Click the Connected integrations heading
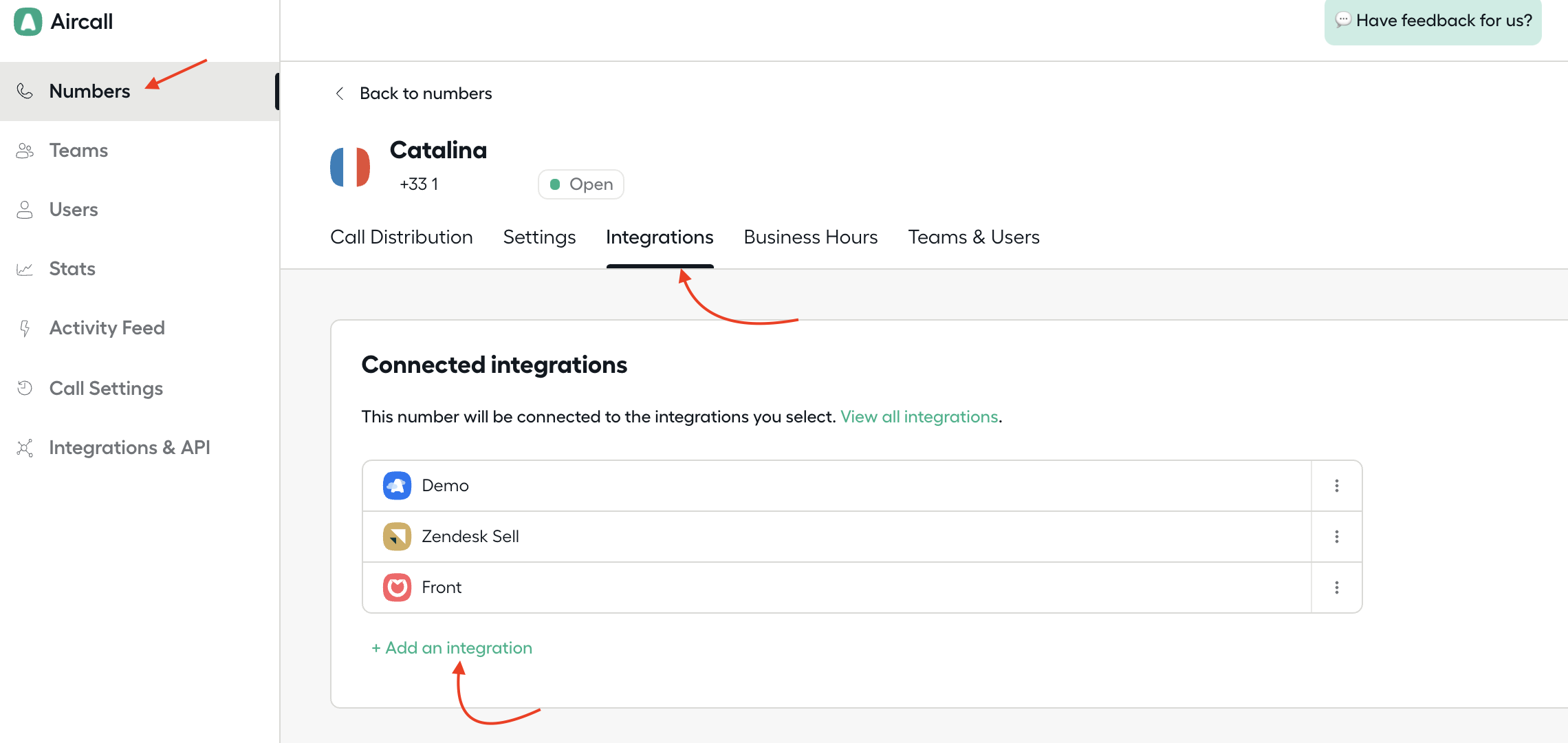 (x=494, y=365)
